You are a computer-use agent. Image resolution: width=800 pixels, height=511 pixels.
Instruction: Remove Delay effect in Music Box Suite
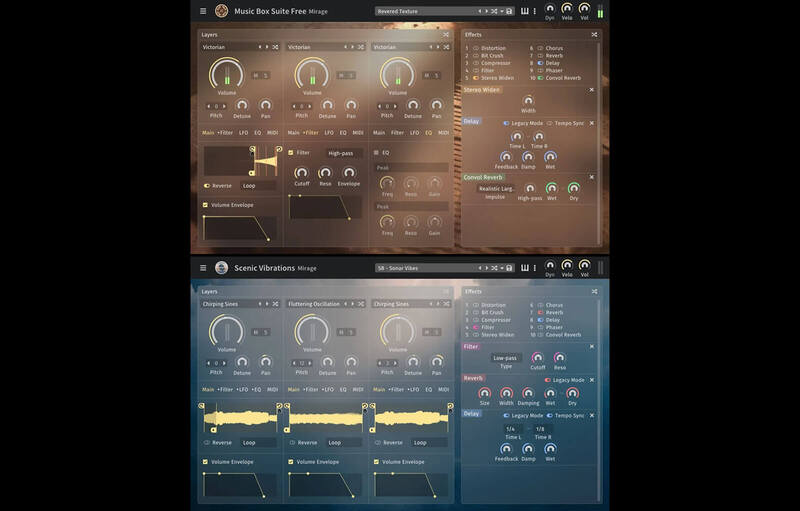(x=592, y=123)
